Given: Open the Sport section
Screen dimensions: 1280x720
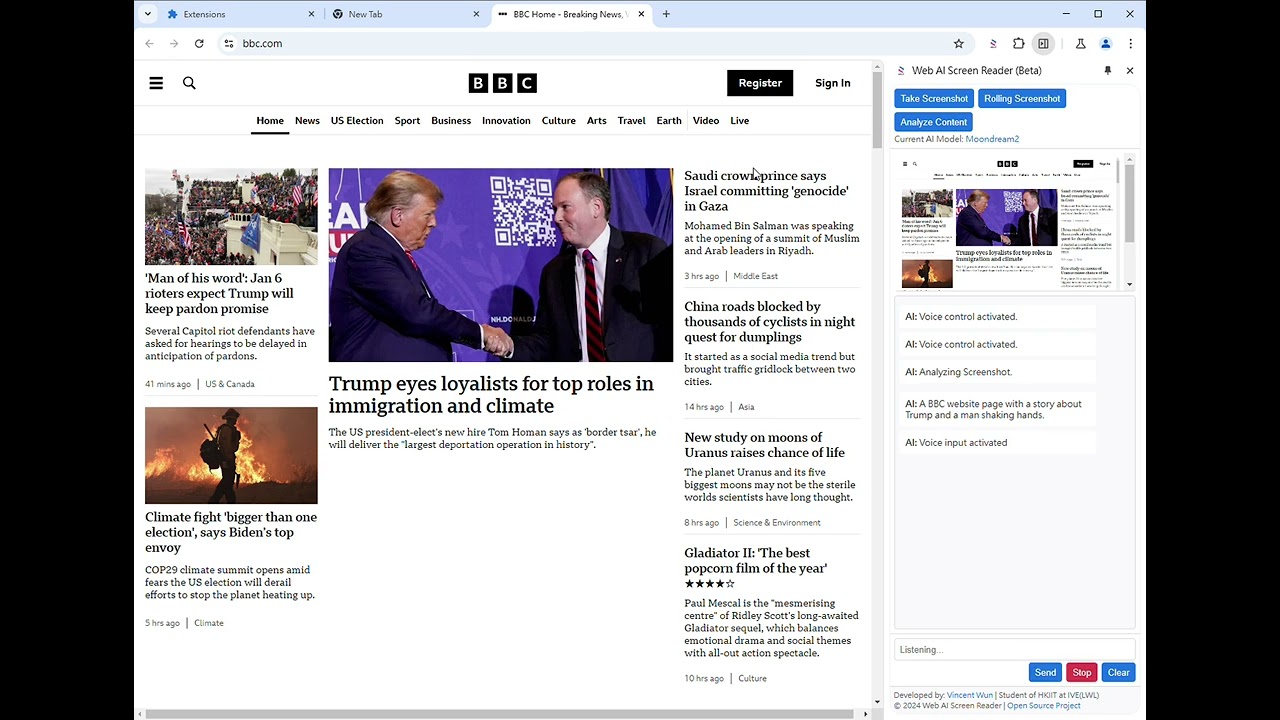Looking at the screenshot, I should click(x=407, y=120).
